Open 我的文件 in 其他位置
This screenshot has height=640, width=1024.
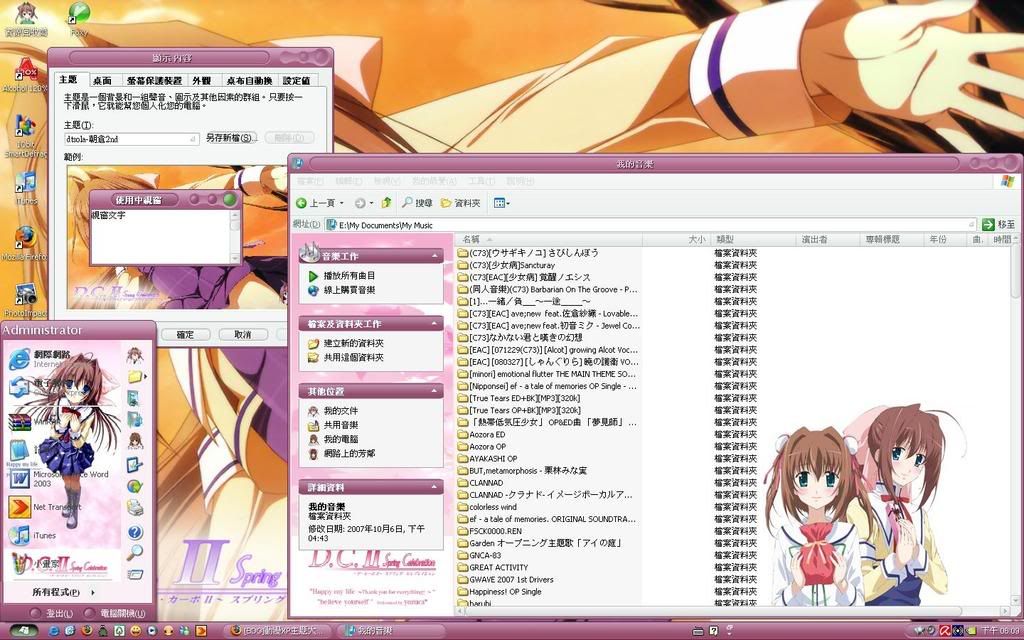pos(340,411)
